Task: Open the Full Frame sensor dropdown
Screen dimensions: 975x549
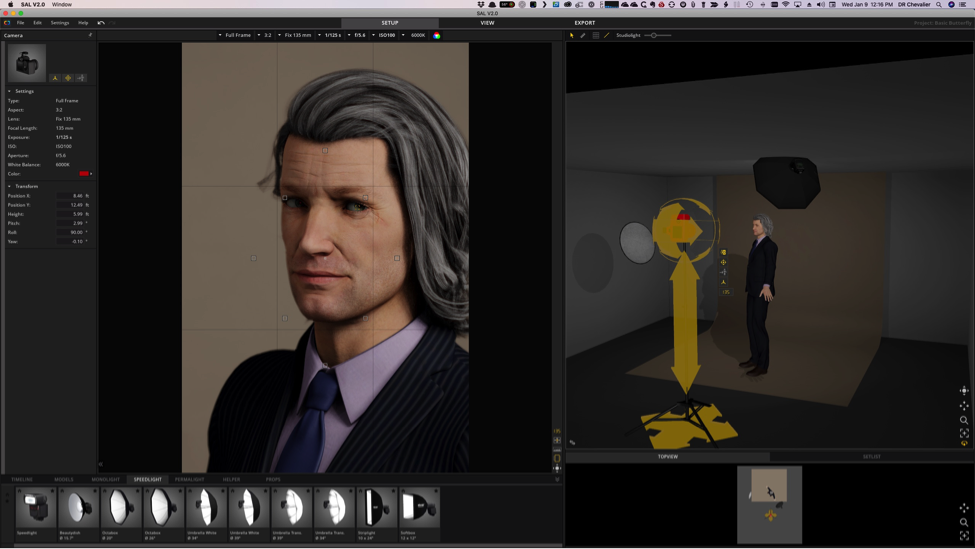Action: 236,35
